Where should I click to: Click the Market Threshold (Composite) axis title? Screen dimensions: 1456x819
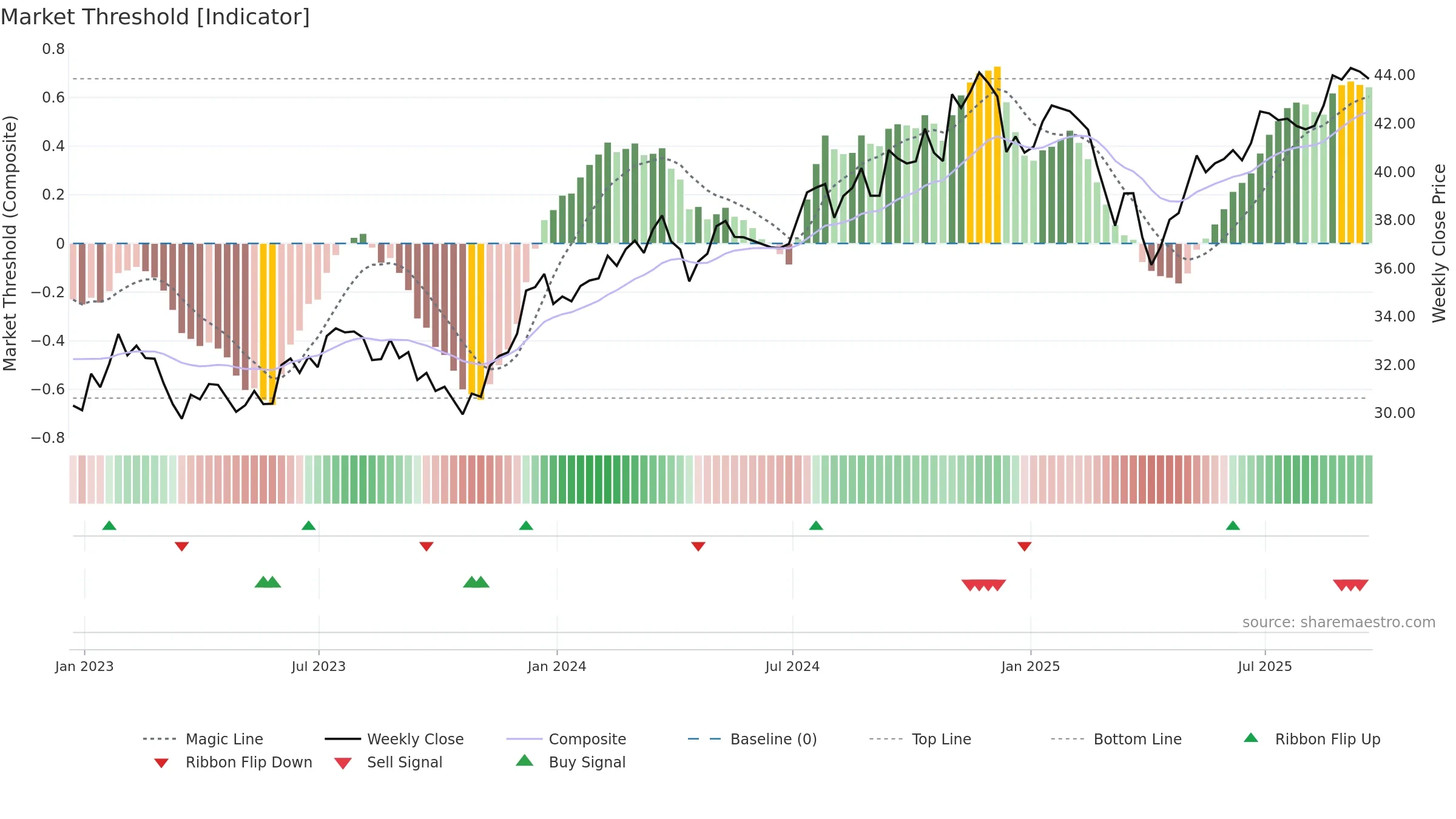click(x=10, y=243)
